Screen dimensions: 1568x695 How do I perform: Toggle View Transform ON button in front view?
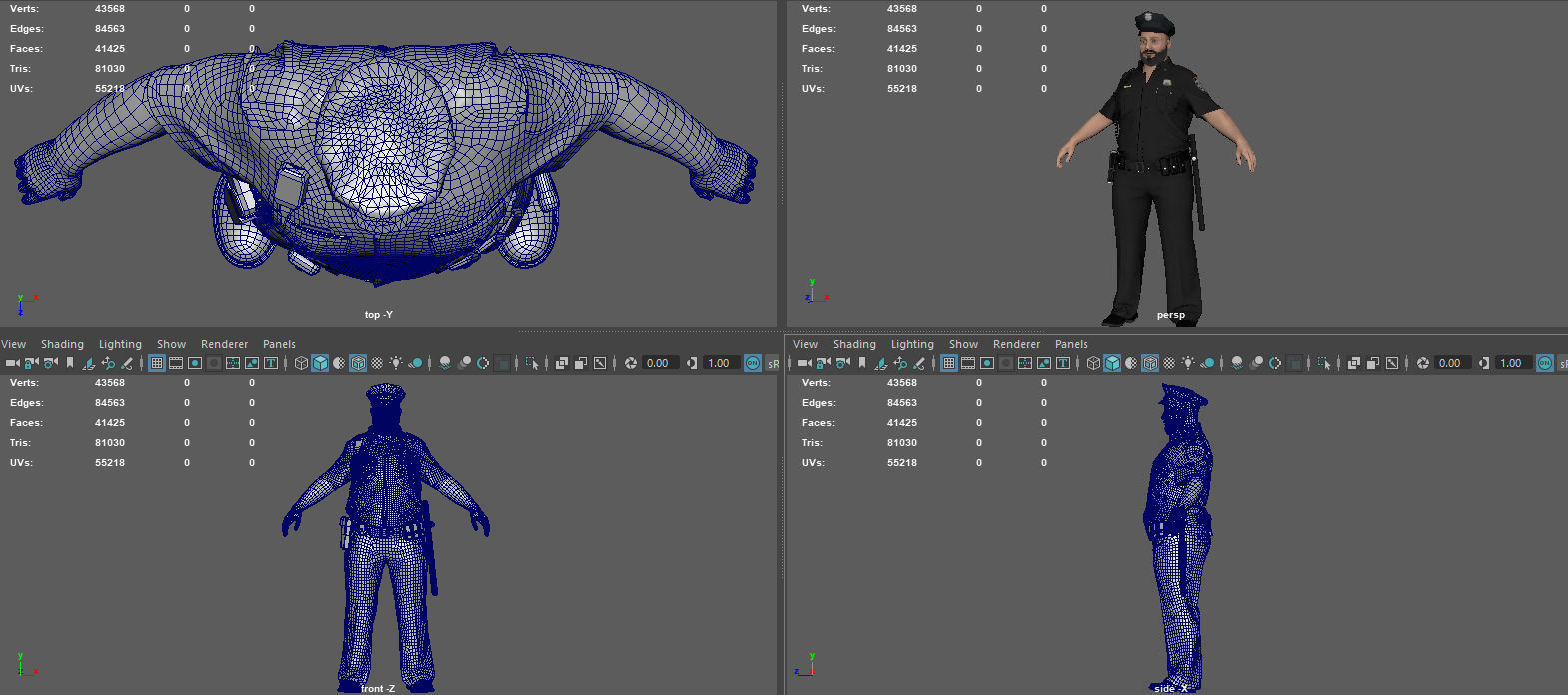pos(753,363)
